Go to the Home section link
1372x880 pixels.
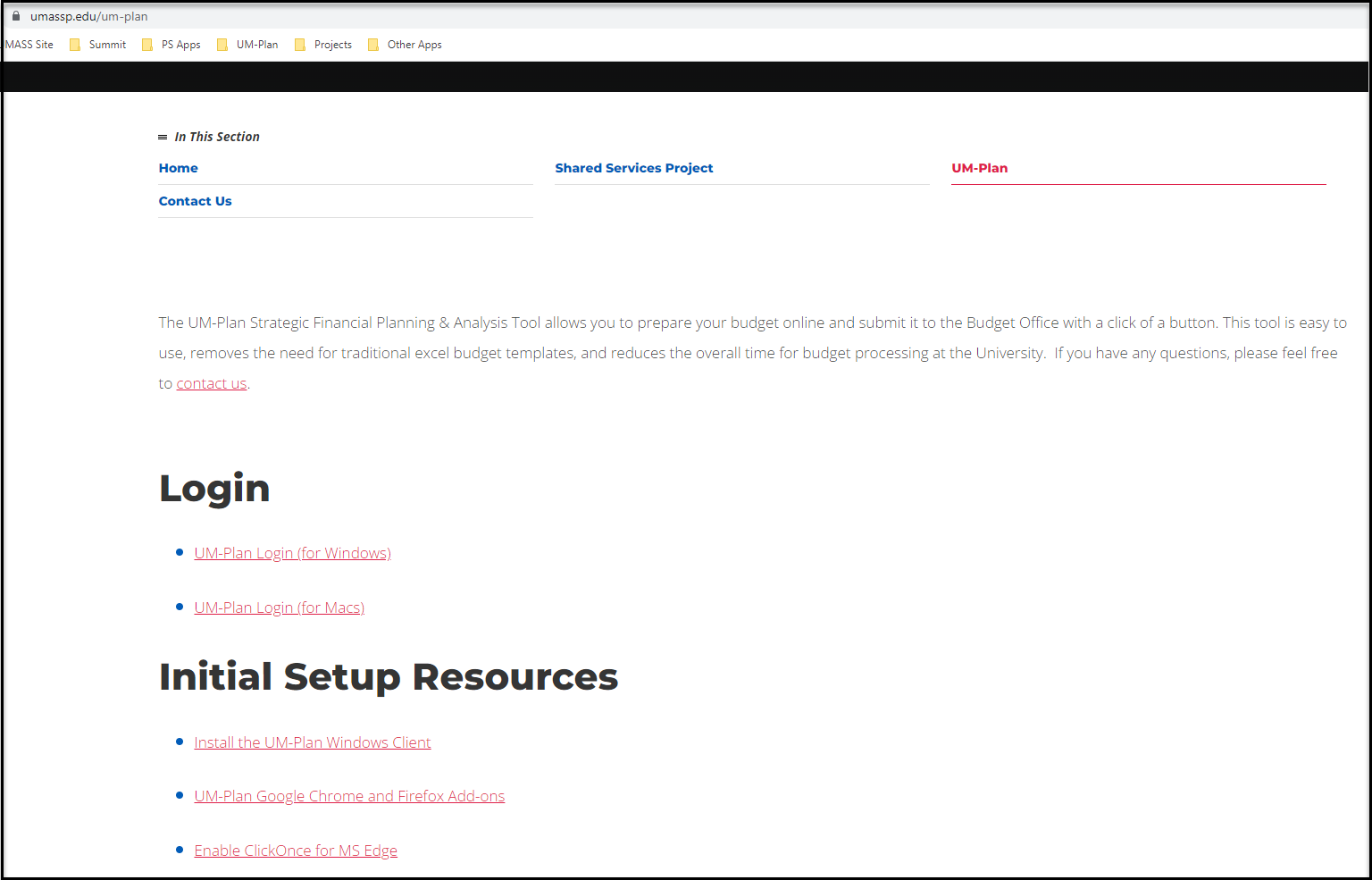(x=179, y=168)
